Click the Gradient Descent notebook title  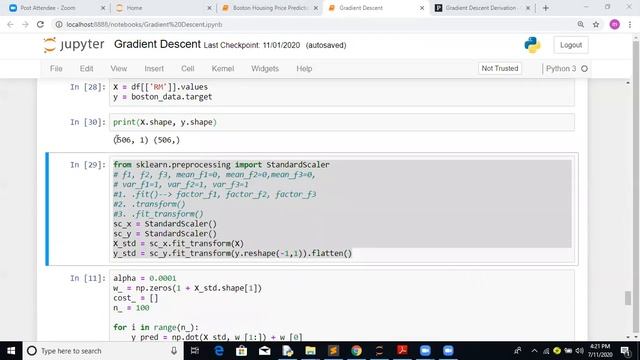[157, 44]
